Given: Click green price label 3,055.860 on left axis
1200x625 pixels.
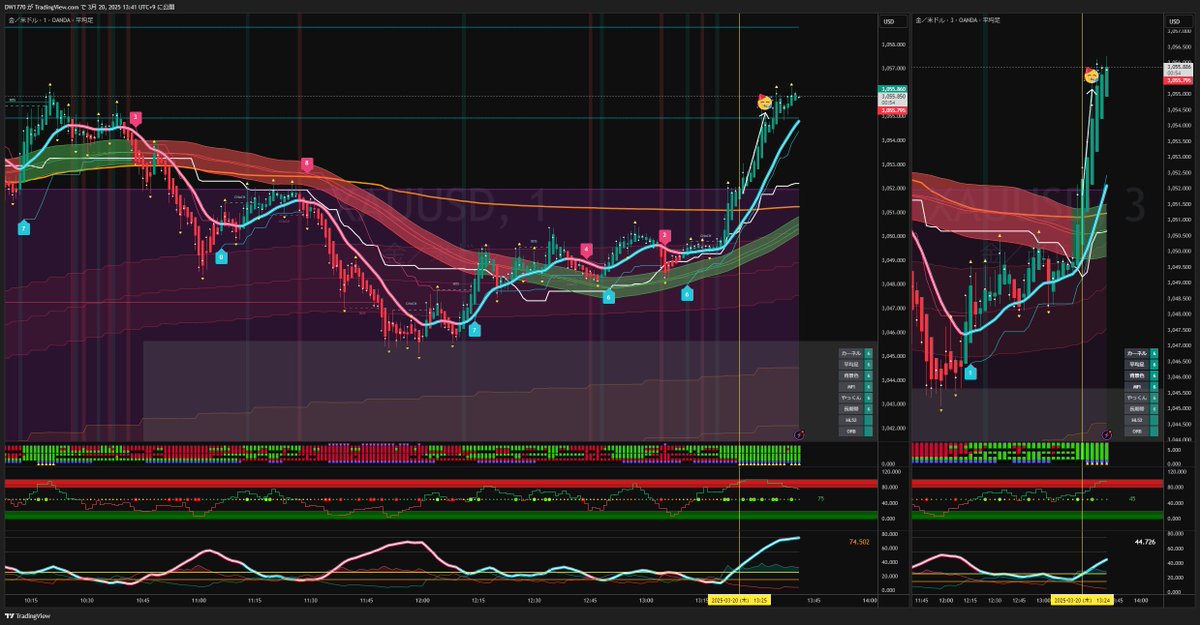Looking at the screenshot, I should click(894, 90).
